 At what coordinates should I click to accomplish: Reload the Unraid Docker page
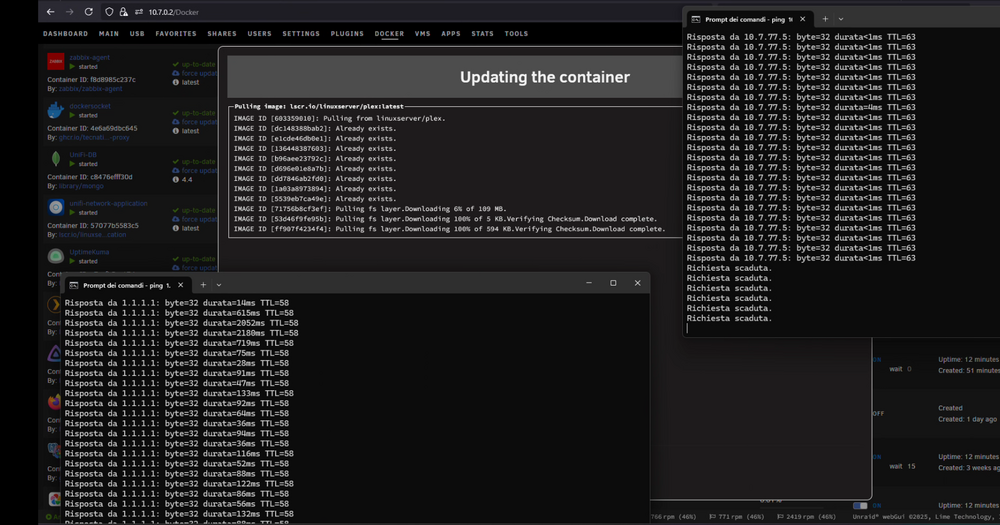tap(89, 11)
